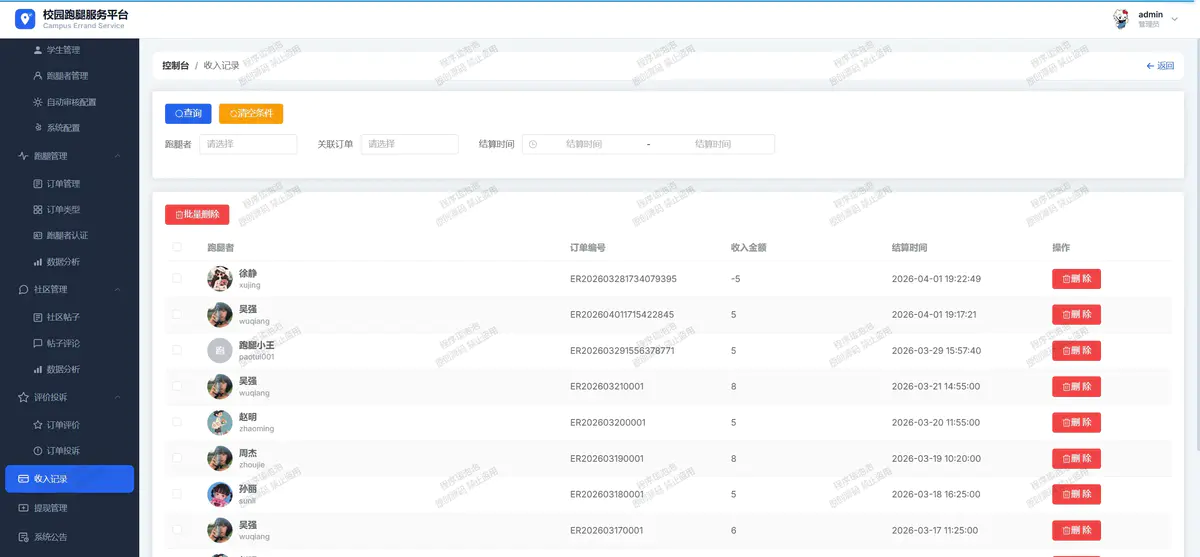Open the 关联订单 select dropdown
1200x557 pixels.
(x=409, y=144)
